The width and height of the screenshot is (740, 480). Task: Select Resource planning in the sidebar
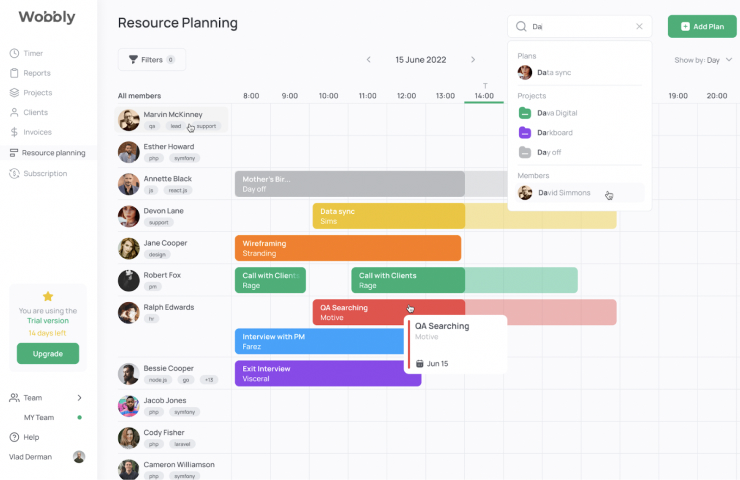[x=48, y=153]
